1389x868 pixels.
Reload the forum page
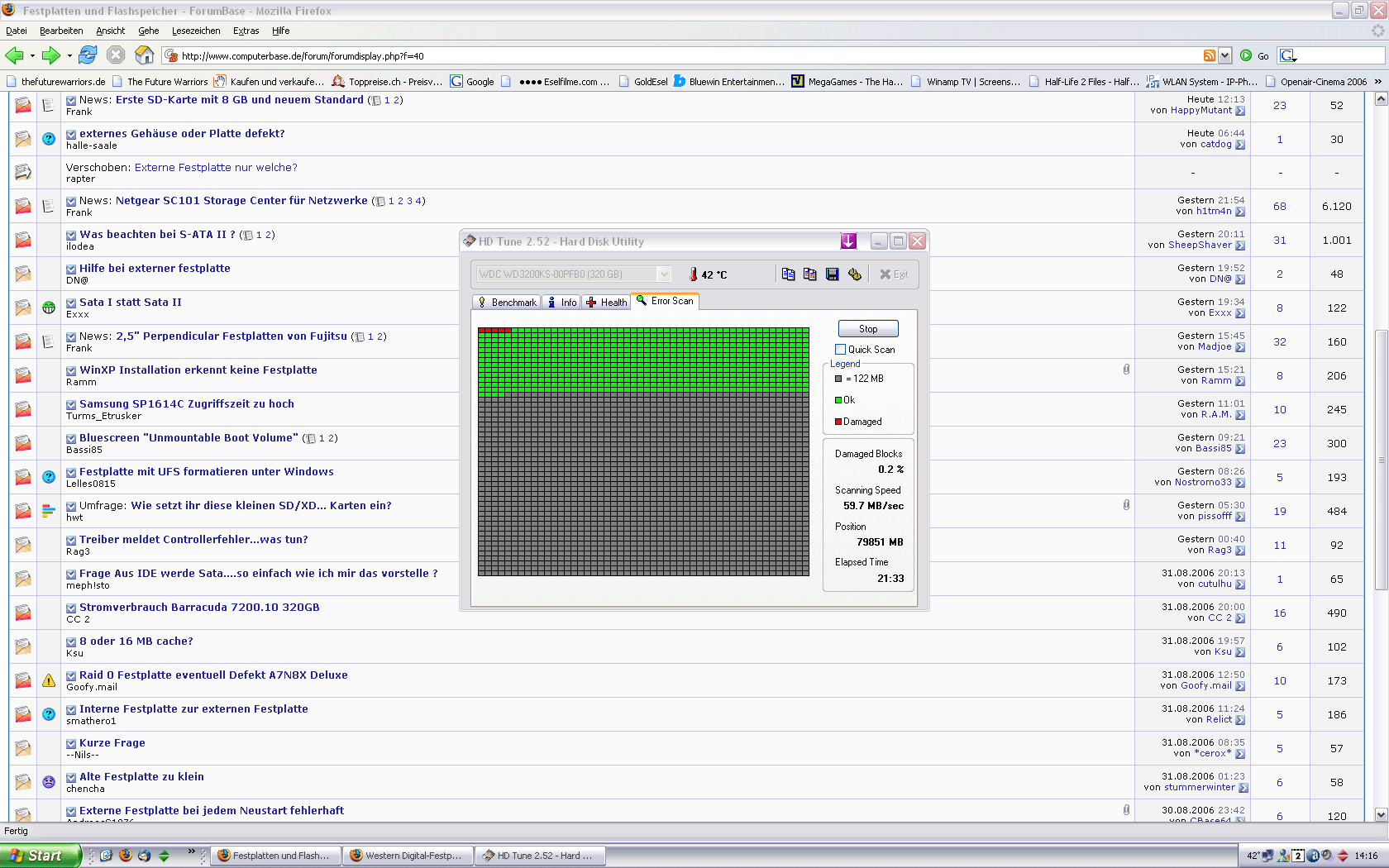[88, 55]
